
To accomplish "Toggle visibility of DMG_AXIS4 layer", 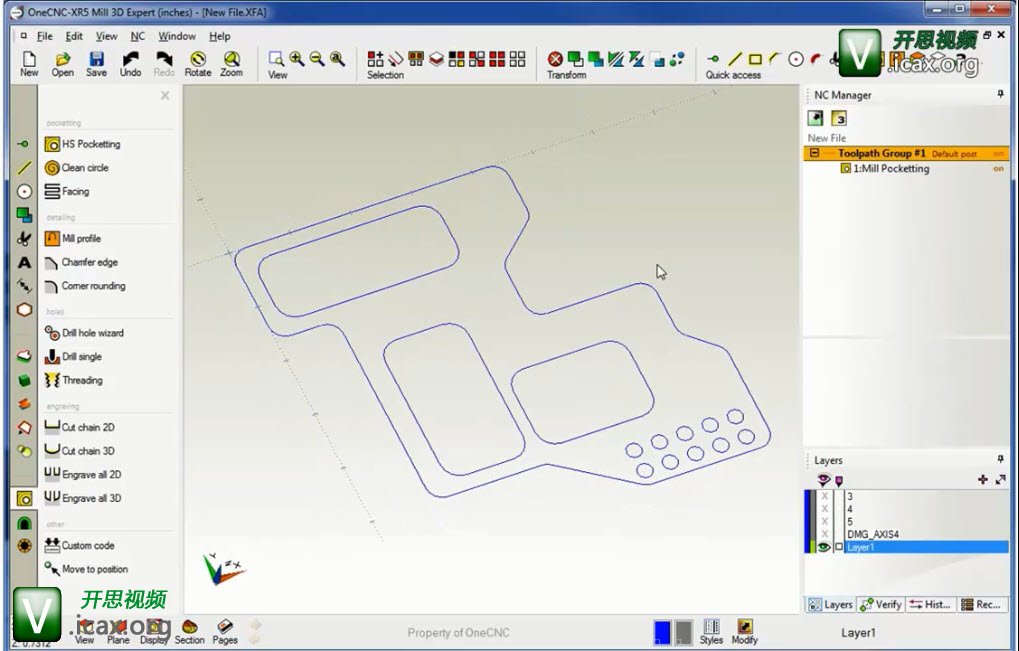I will point(824,534).
